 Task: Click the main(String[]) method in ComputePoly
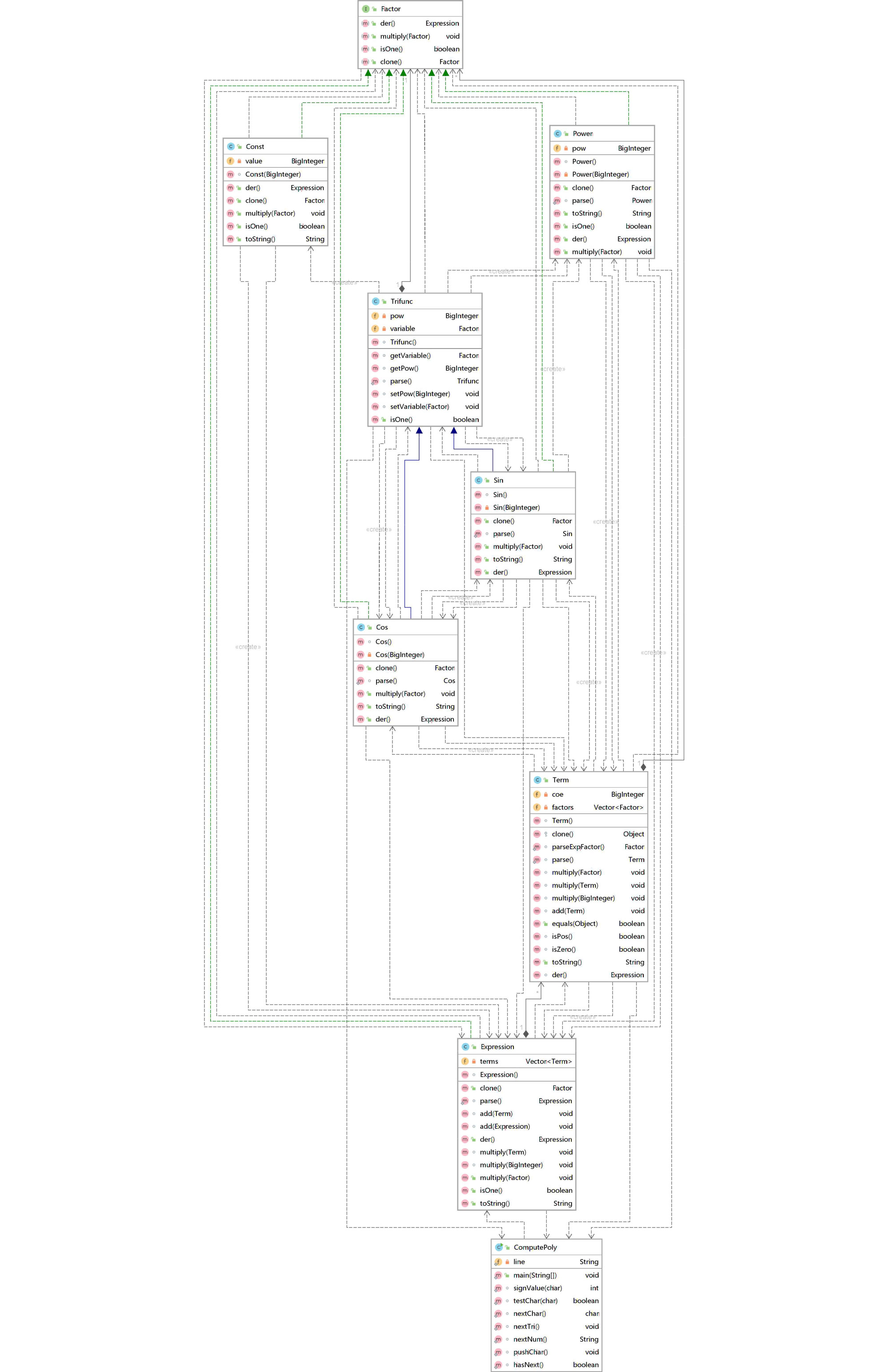click(x=534, y=1275)
